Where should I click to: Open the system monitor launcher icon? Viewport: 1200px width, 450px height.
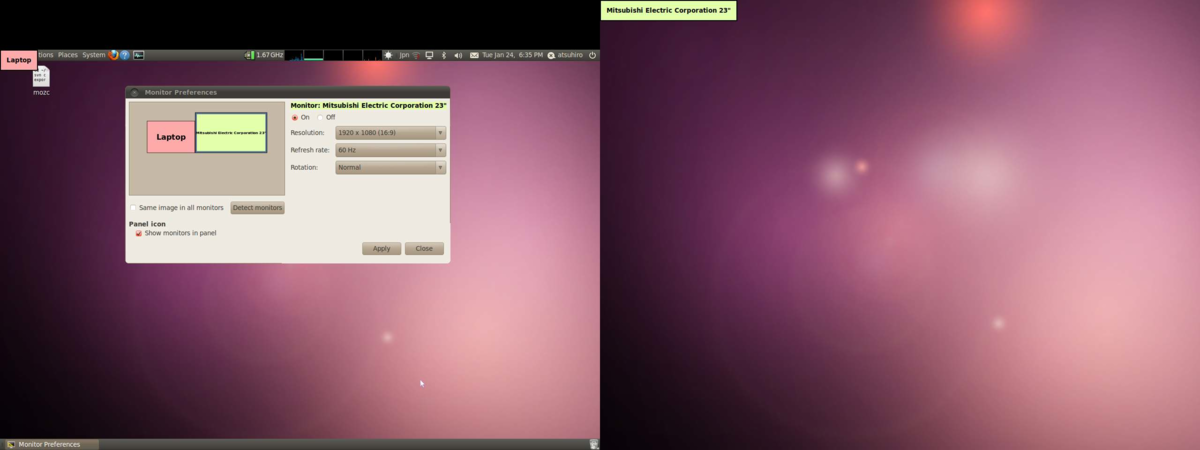point(139,55)
